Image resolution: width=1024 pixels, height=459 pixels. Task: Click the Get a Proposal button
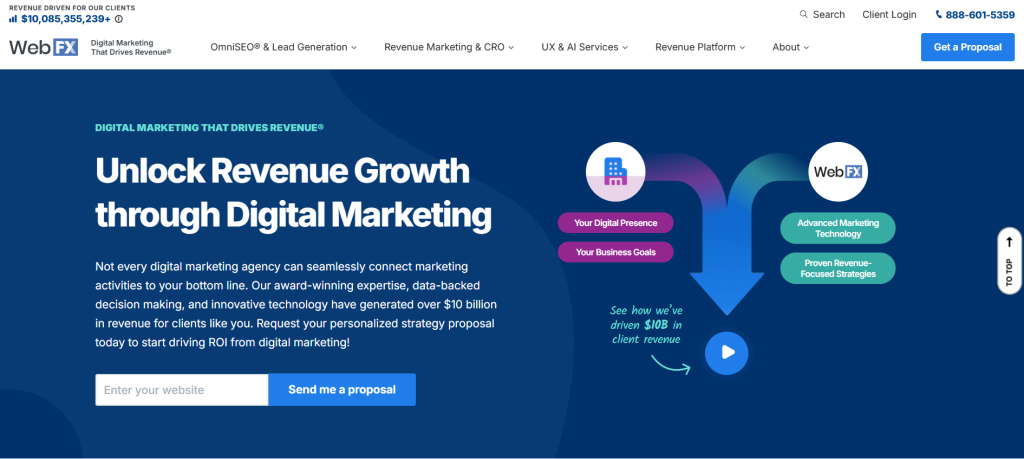tap(967, 47)
